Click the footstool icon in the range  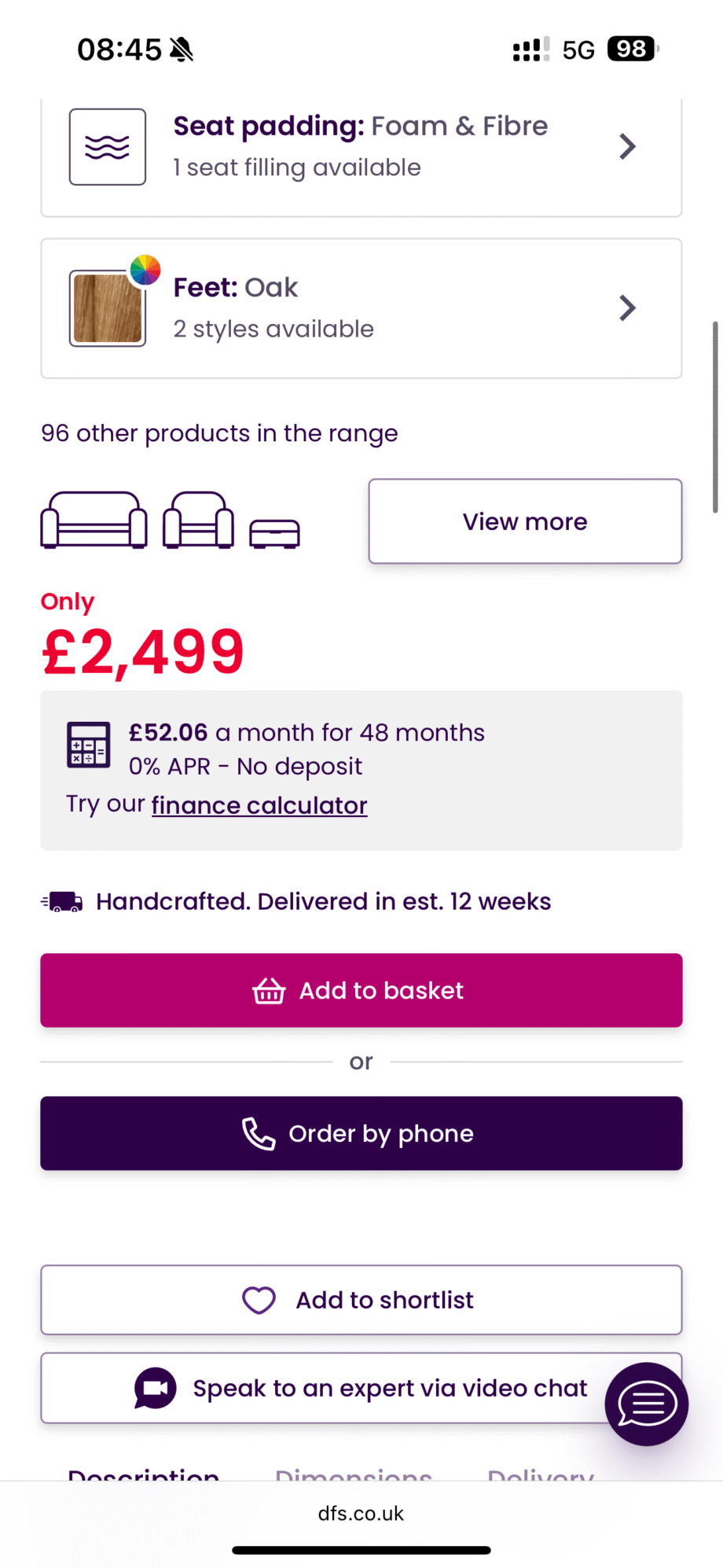coord(274,532)
